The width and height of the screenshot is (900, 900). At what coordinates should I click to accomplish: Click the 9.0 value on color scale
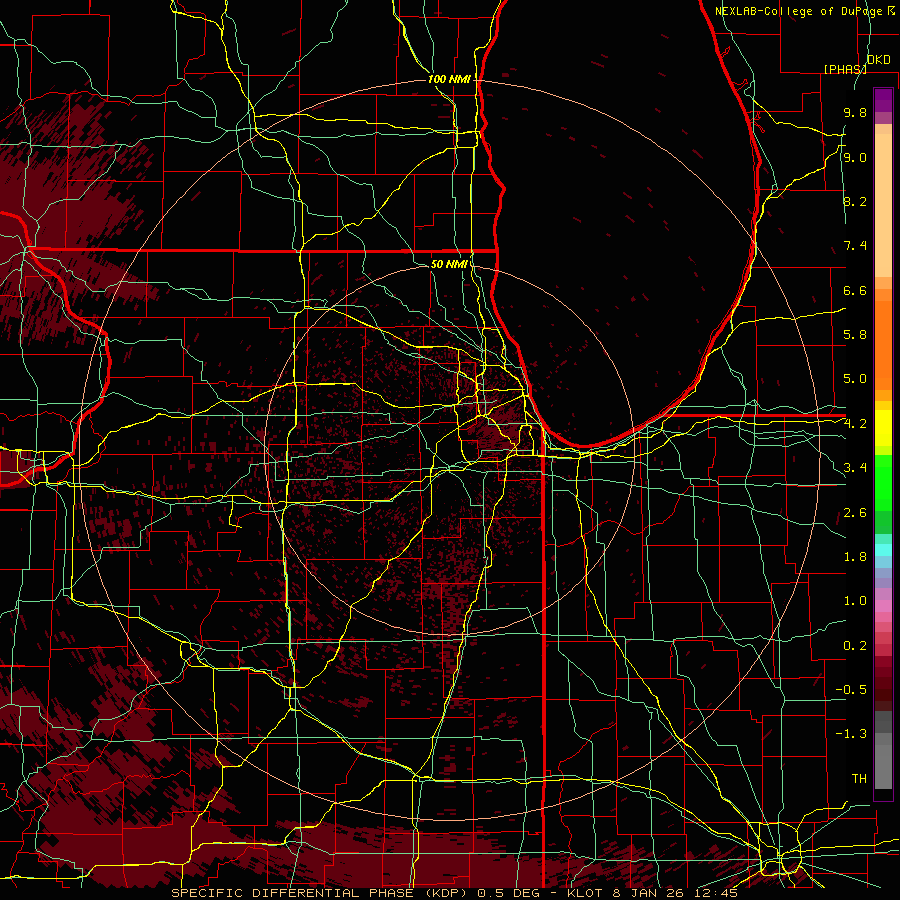[855, 157]
